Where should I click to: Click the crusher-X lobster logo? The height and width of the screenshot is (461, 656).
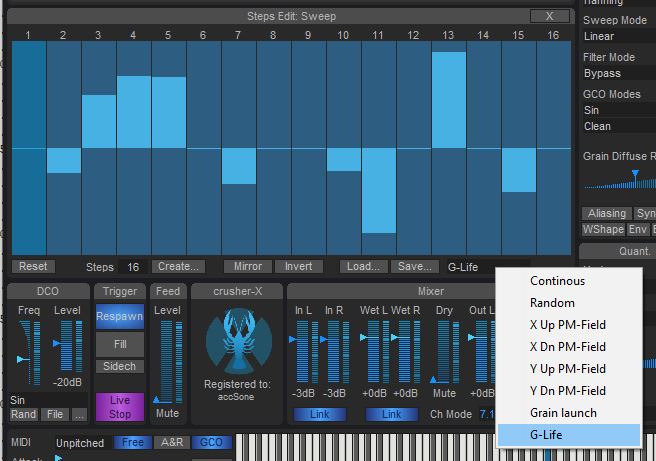238,341
